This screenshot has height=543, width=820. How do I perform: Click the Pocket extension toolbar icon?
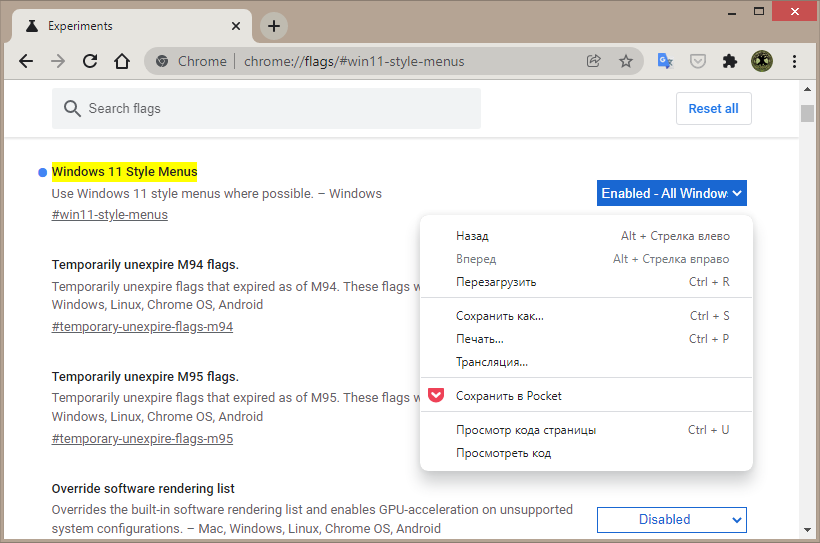point(698,61)
